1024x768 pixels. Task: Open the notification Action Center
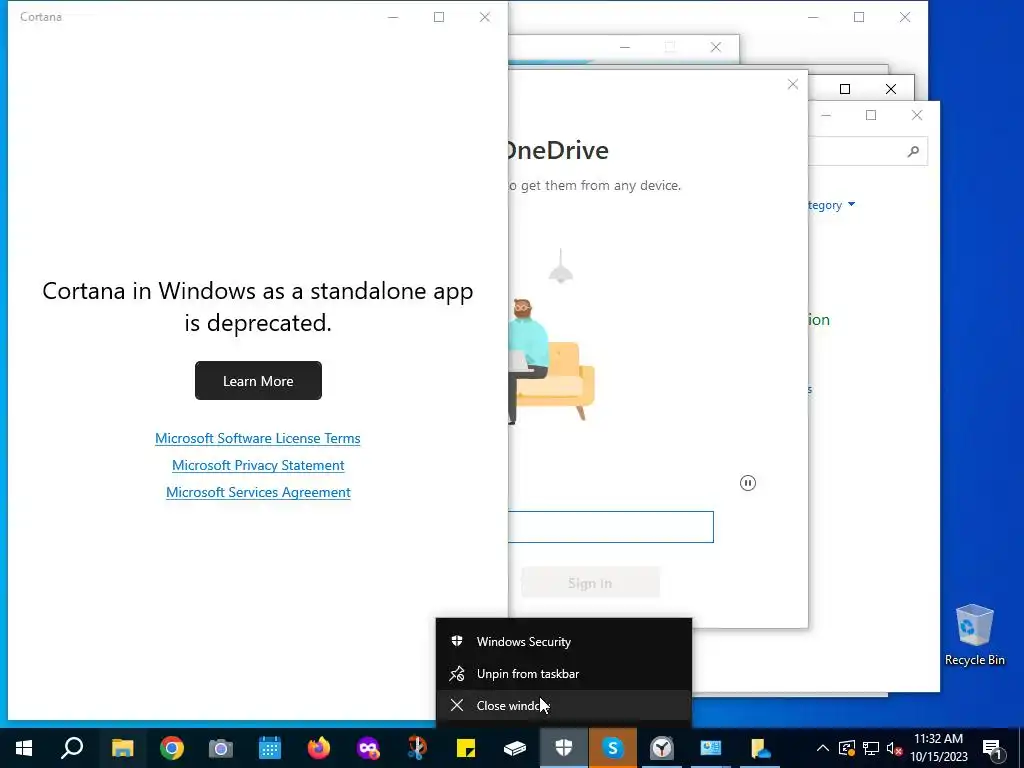click(x=992, y=748)
